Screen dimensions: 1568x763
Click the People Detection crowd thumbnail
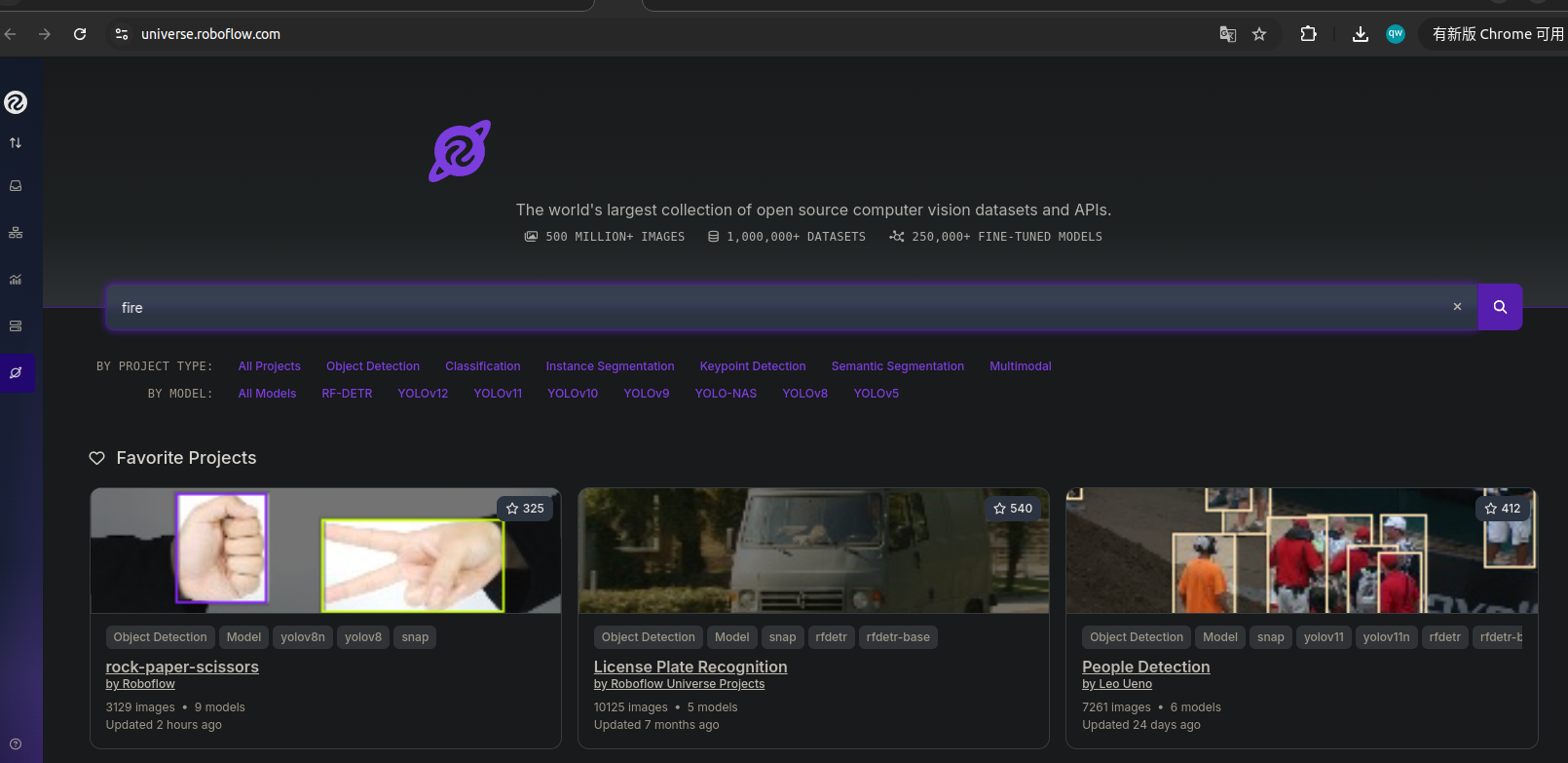coord(1302,551)
